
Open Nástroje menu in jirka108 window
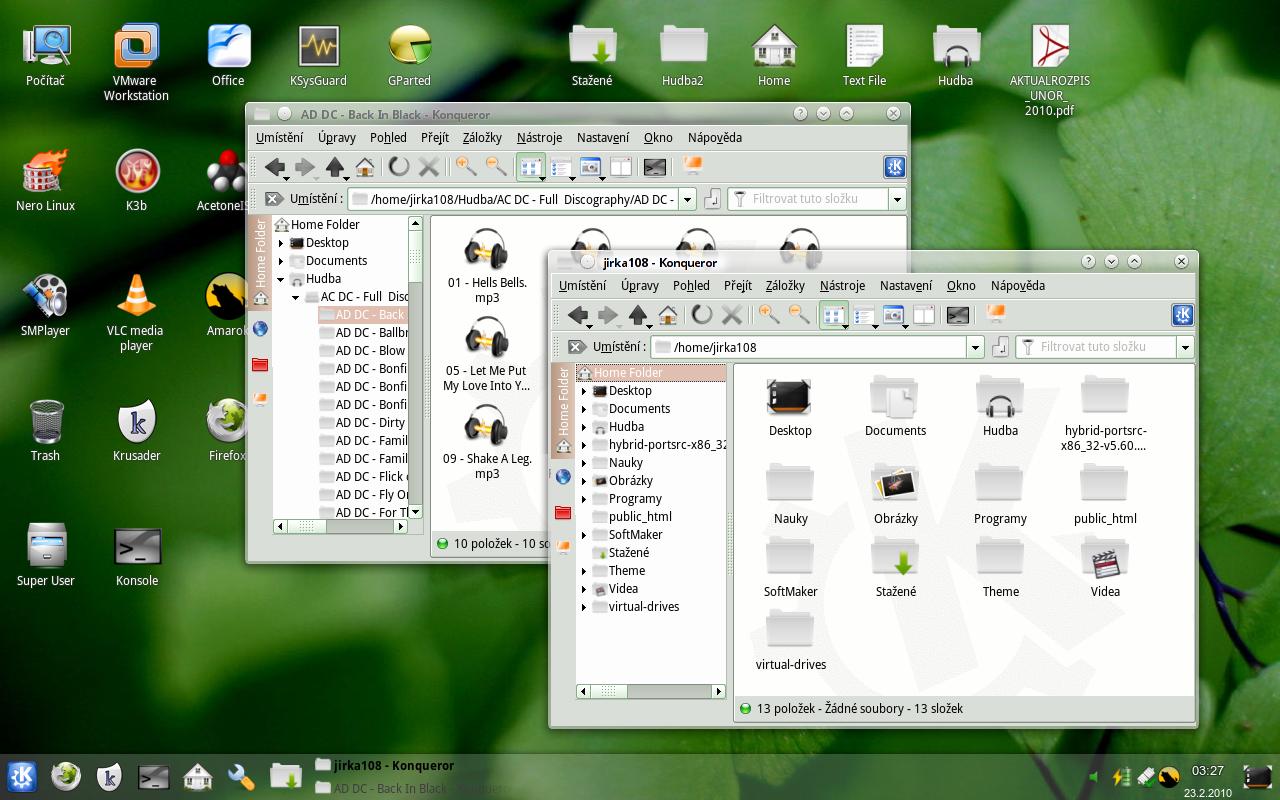pyautogui.click(x=842, y=285)
